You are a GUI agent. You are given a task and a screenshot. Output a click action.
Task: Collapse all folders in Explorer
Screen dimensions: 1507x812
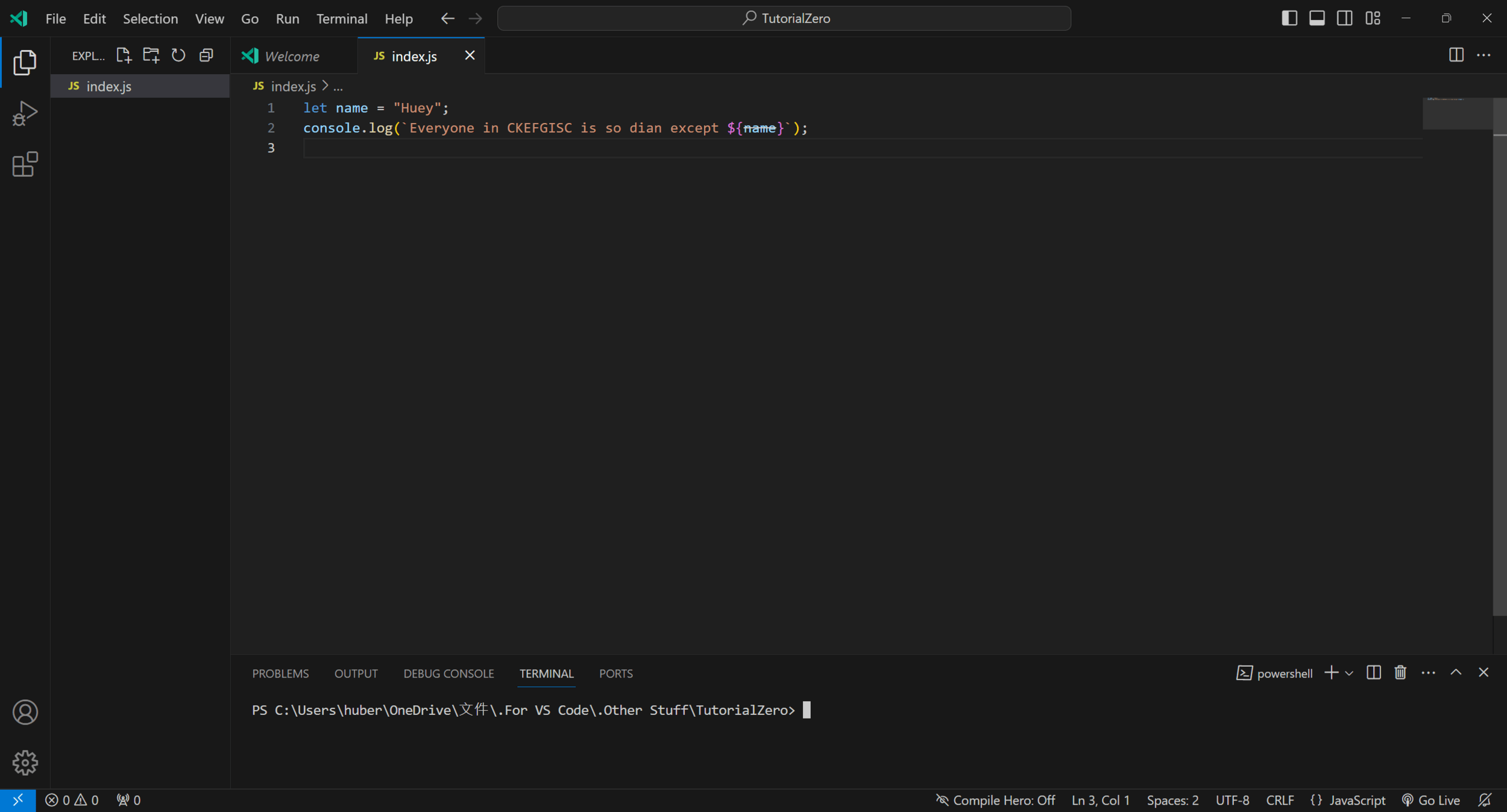click(206, 55)
